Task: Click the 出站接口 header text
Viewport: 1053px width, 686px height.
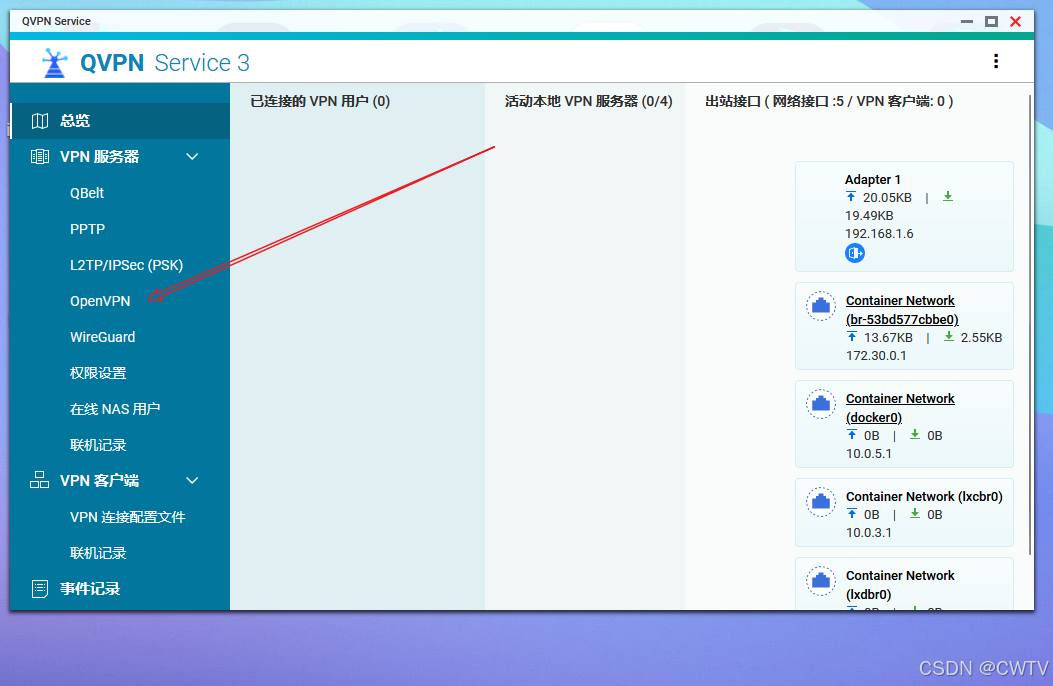Action: click(x=829, y=101)
